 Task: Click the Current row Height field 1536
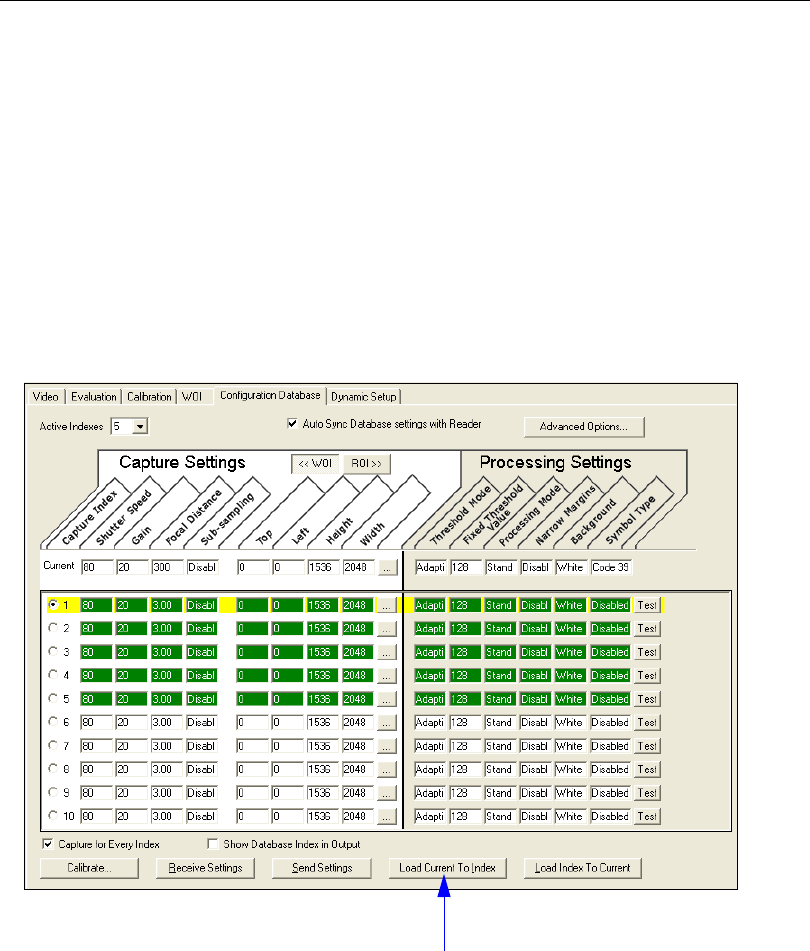[323, 568]
